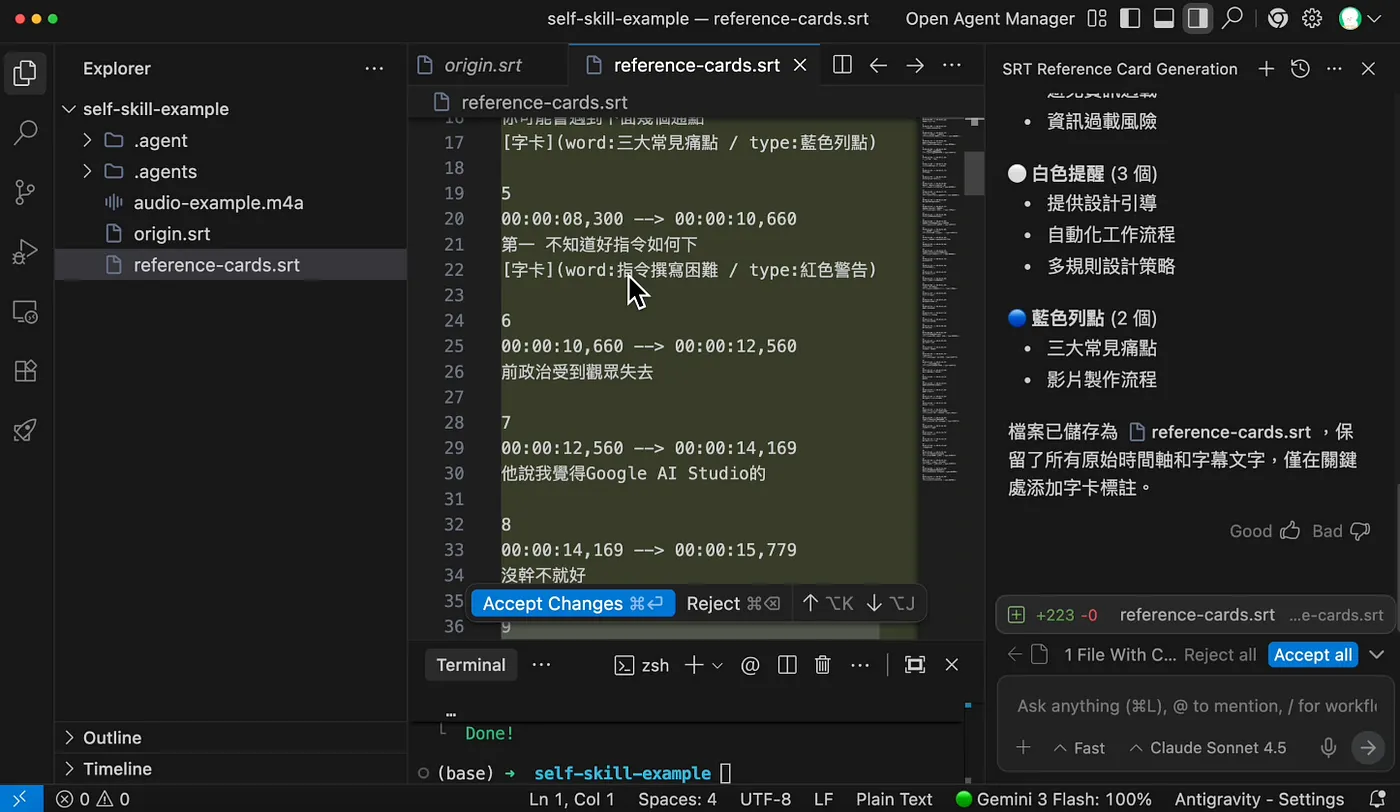
Task: Expand the Timeline section
Action: (x=230, y=769)
